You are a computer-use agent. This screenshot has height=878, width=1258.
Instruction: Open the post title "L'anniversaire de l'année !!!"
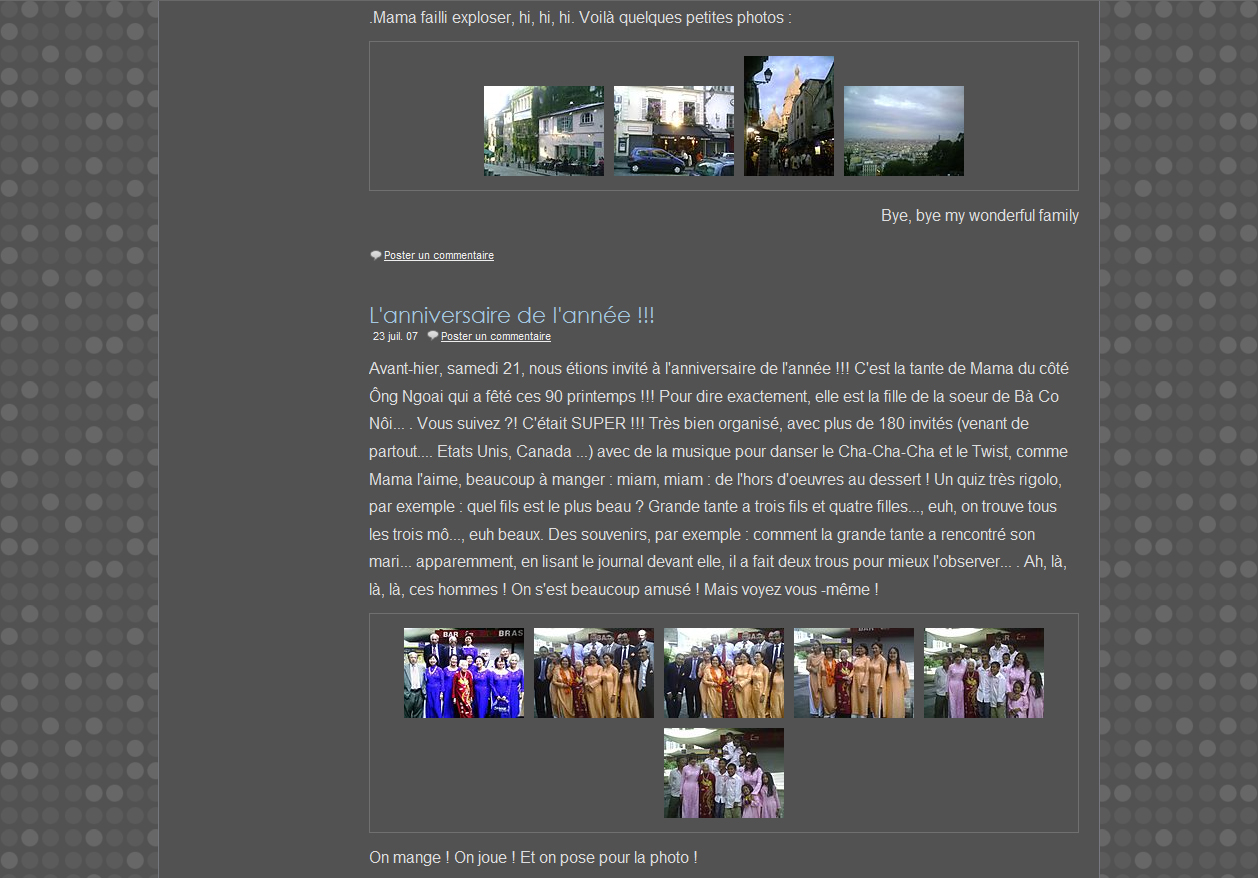tap(511, 315)
